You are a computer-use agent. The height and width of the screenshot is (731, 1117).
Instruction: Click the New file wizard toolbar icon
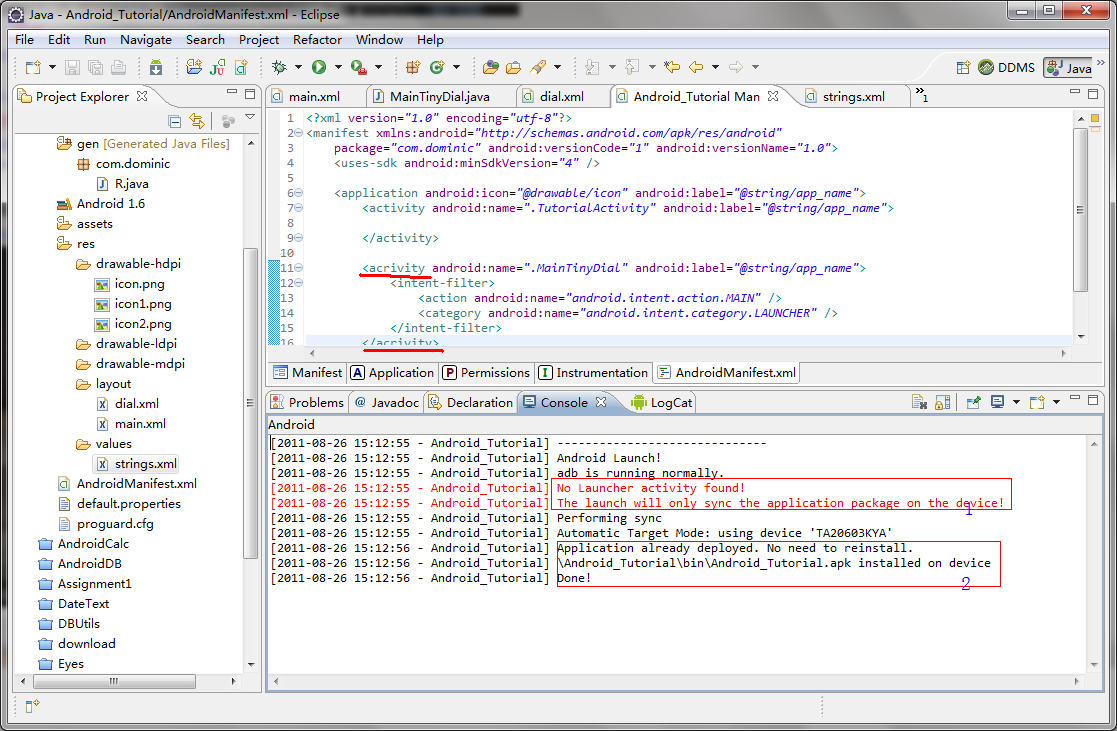(33, 67)
